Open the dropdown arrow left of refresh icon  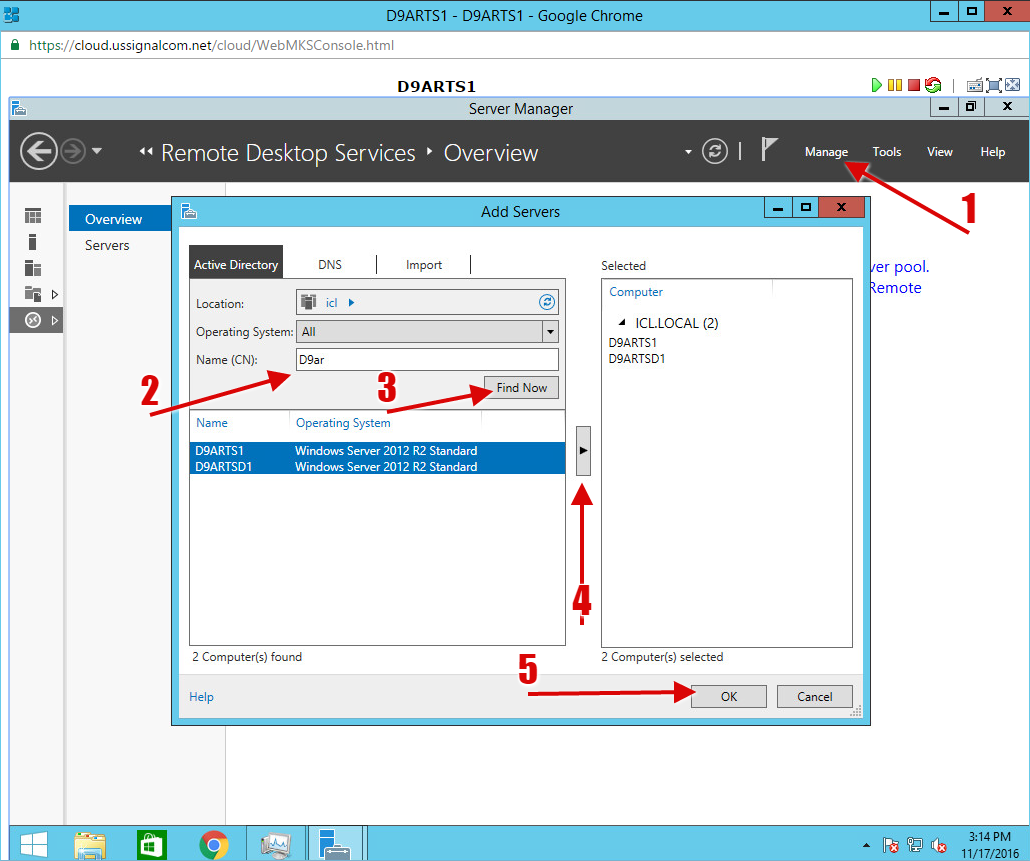pos(688,152)
